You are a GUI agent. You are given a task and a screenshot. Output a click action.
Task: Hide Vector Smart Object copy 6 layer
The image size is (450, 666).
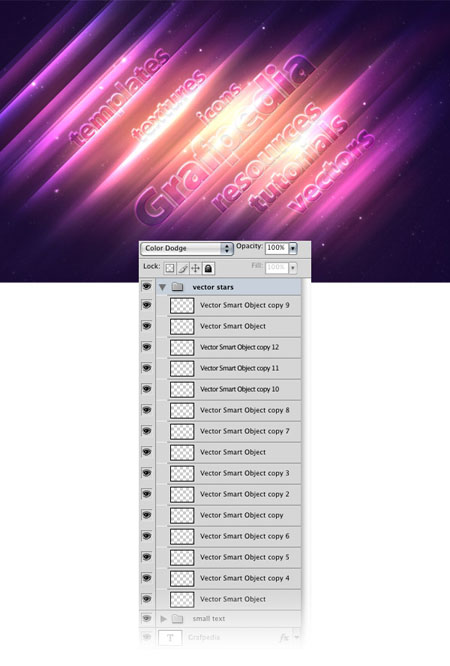coord(147,536)
